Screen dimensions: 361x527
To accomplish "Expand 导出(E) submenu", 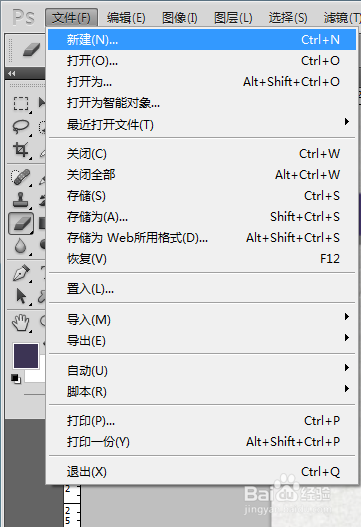I will tap(202, 340).
